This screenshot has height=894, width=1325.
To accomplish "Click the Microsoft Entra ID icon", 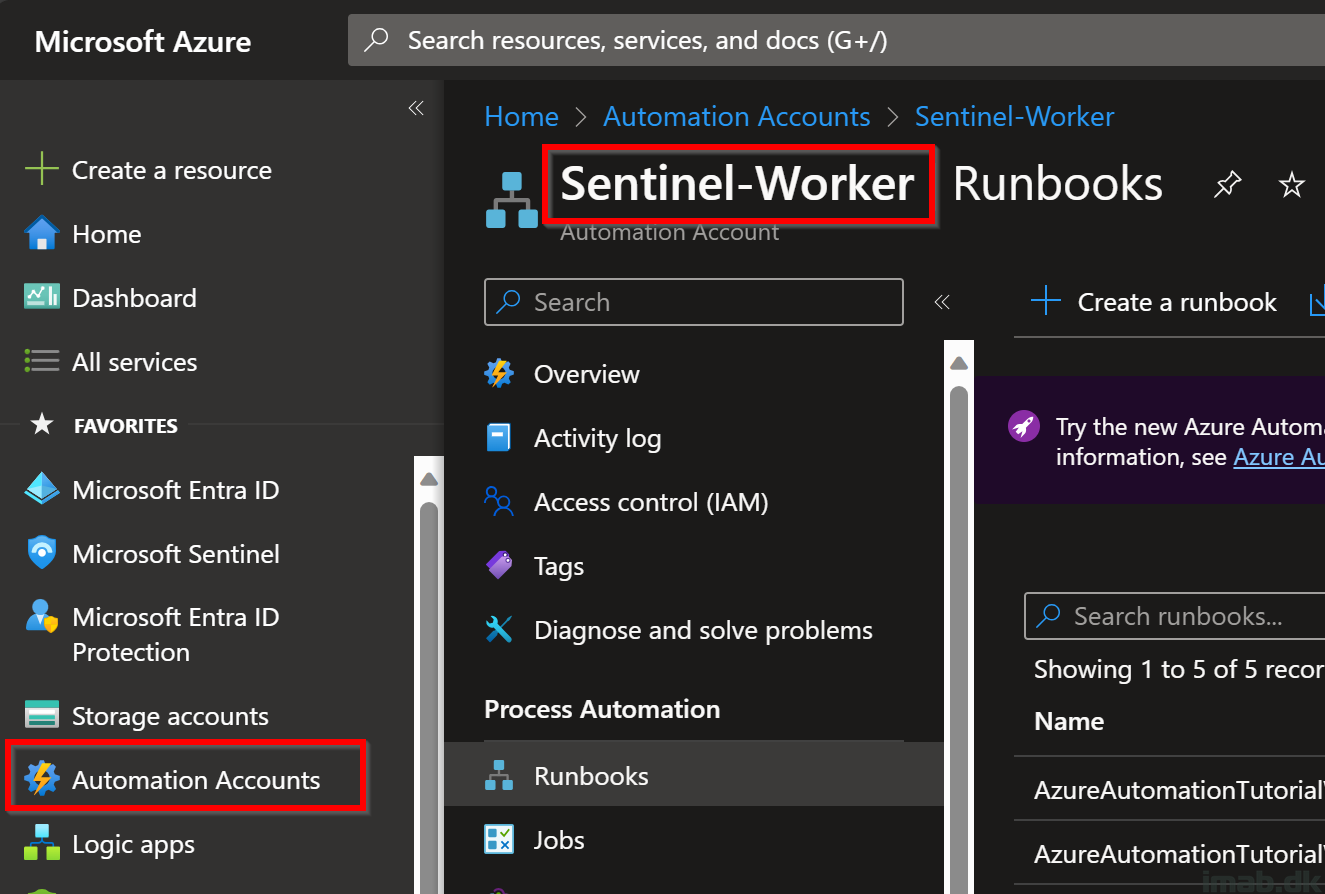I will tap(41, 490).
